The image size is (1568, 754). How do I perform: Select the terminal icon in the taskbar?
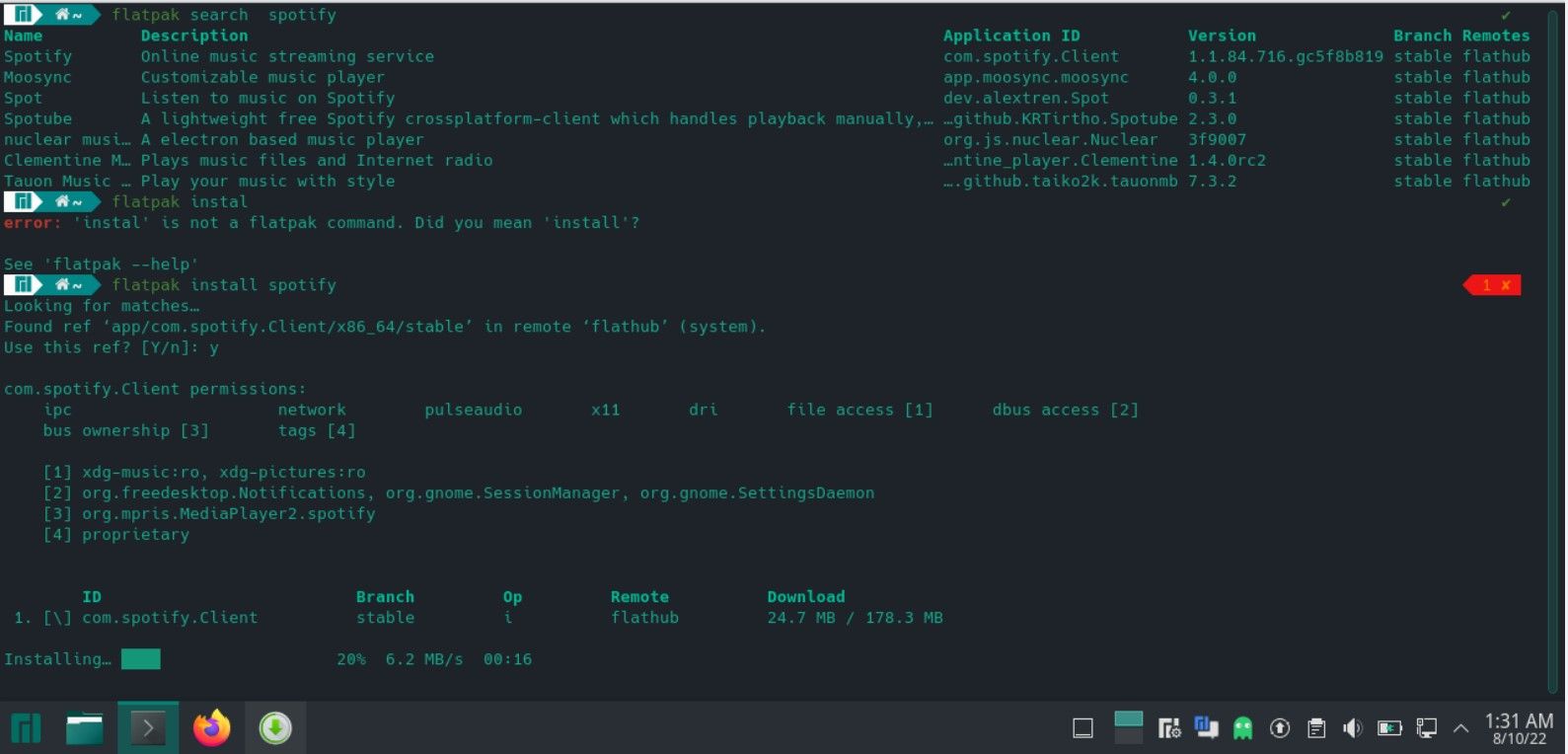[148, 728]
